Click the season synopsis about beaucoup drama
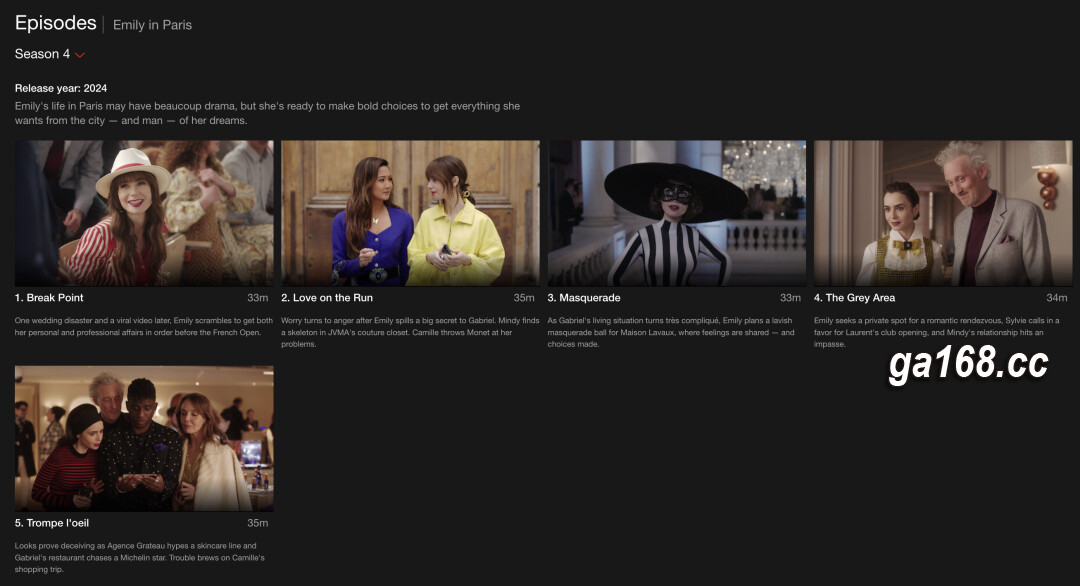The width and height of the screenshot is (1080, 586). pyautogui.click(x=267, y=113)
